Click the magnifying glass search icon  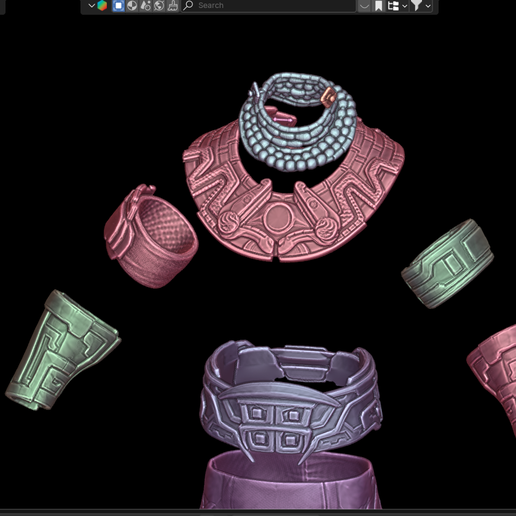(x=188, y=5)
